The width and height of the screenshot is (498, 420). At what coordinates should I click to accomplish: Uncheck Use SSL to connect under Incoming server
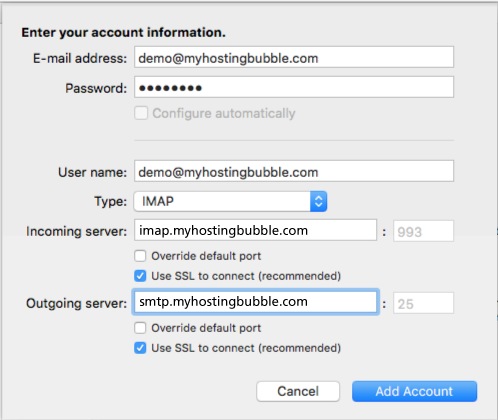[140, 276]
